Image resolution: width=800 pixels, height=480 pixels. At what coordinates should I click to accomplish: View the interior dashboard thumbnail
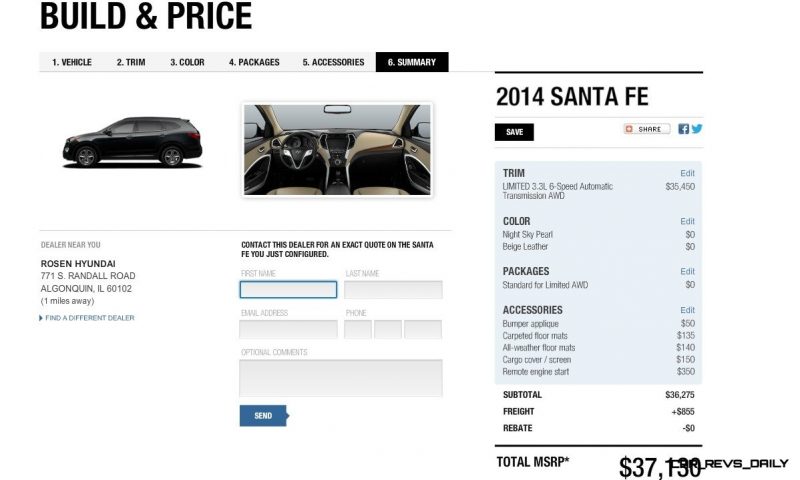point(337,150)
